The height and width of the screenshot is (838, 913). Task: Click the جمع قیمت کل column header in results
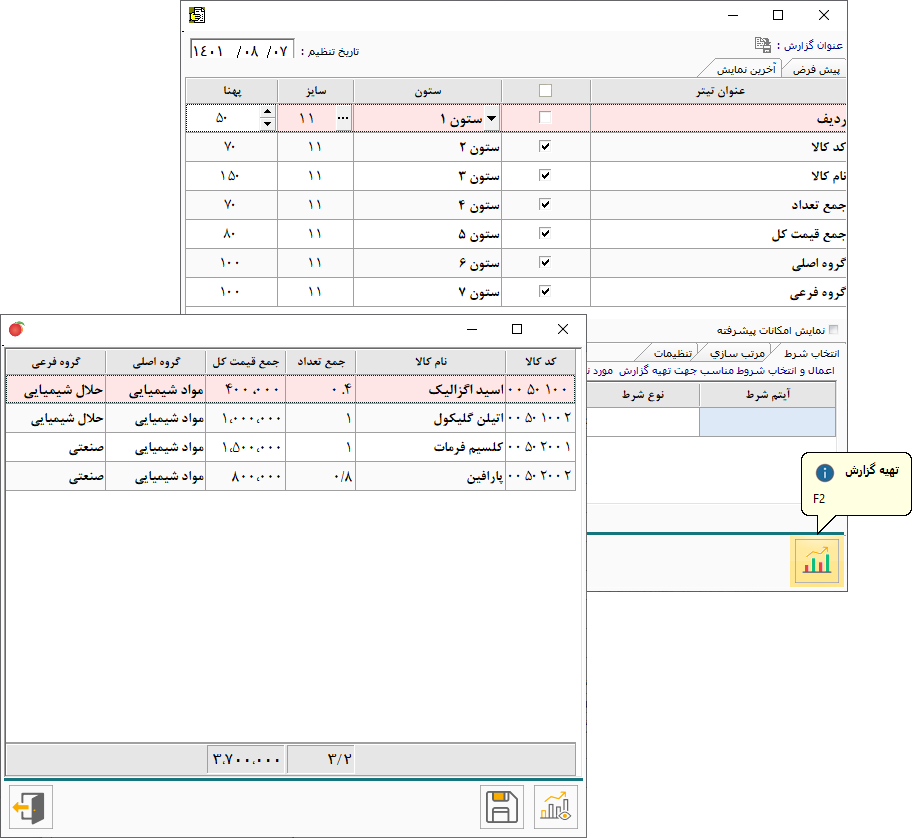pyautogui.click(x=246, y=361)
